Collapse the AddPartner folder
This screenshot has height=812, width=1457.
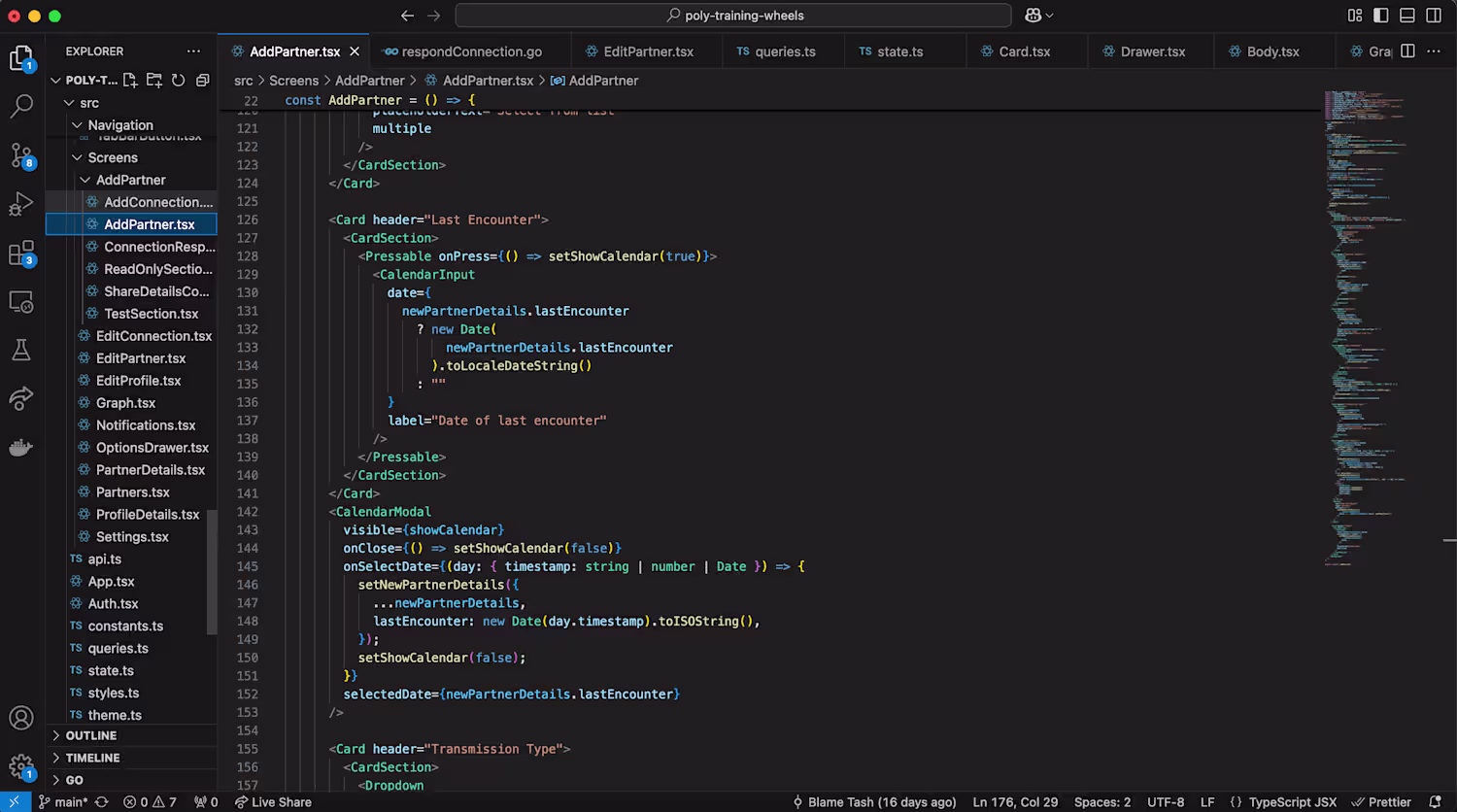pos(130,180)
